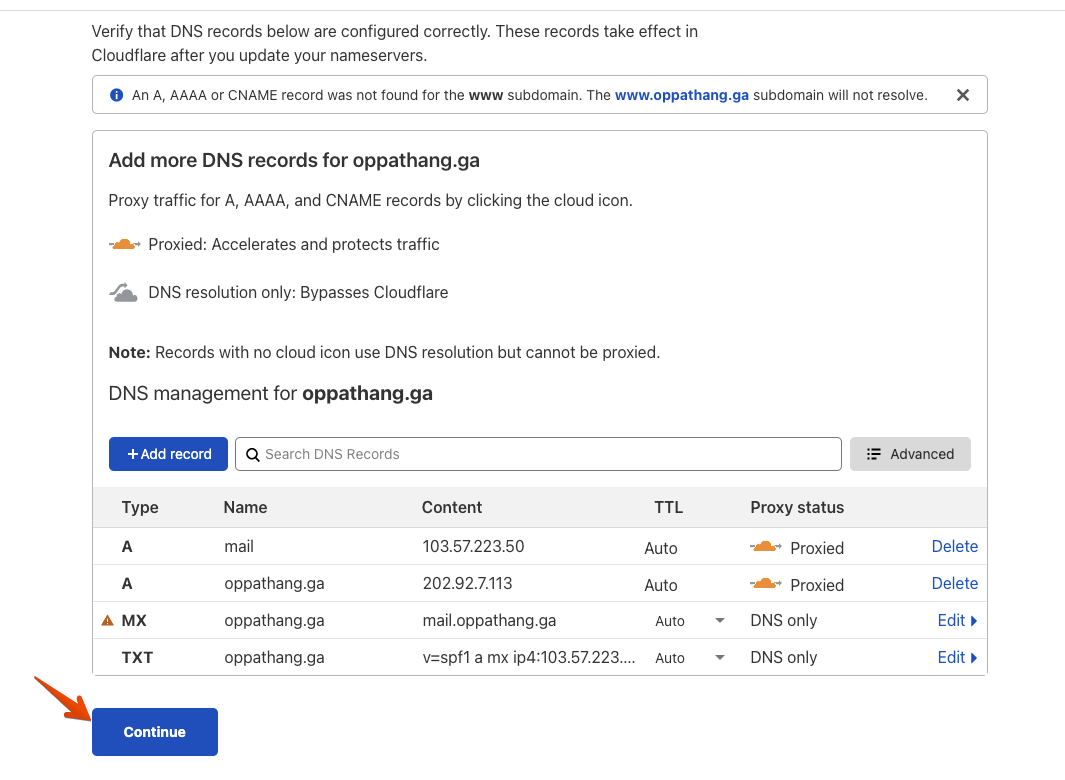Screen dimensions: 1065x780
Task: Click oppathang.ga name in MX row
Action: pos(274,620)
